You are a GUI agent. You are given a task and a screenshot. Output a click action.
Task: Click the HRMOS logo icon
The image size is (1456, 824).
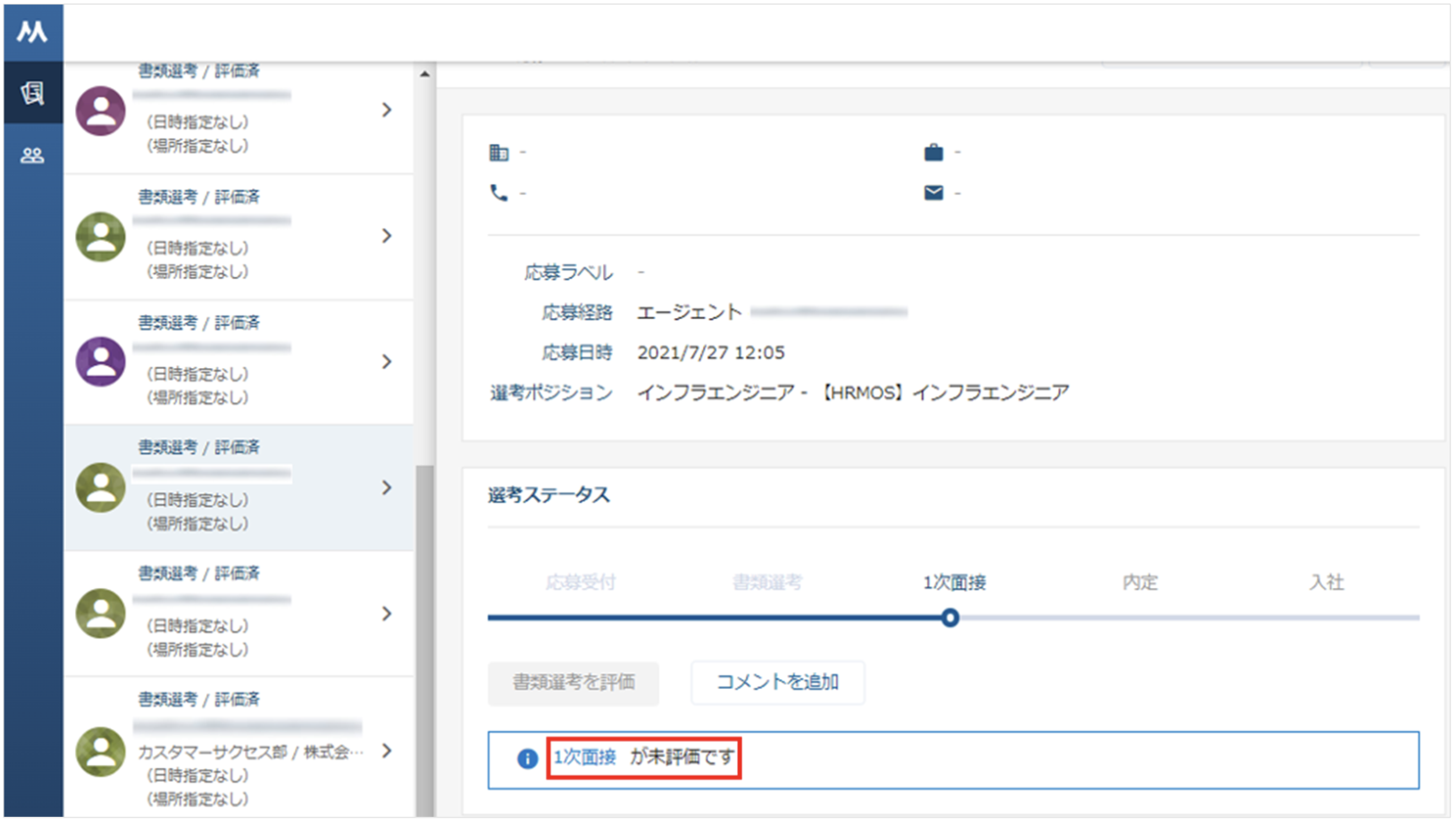coord(32,32)
